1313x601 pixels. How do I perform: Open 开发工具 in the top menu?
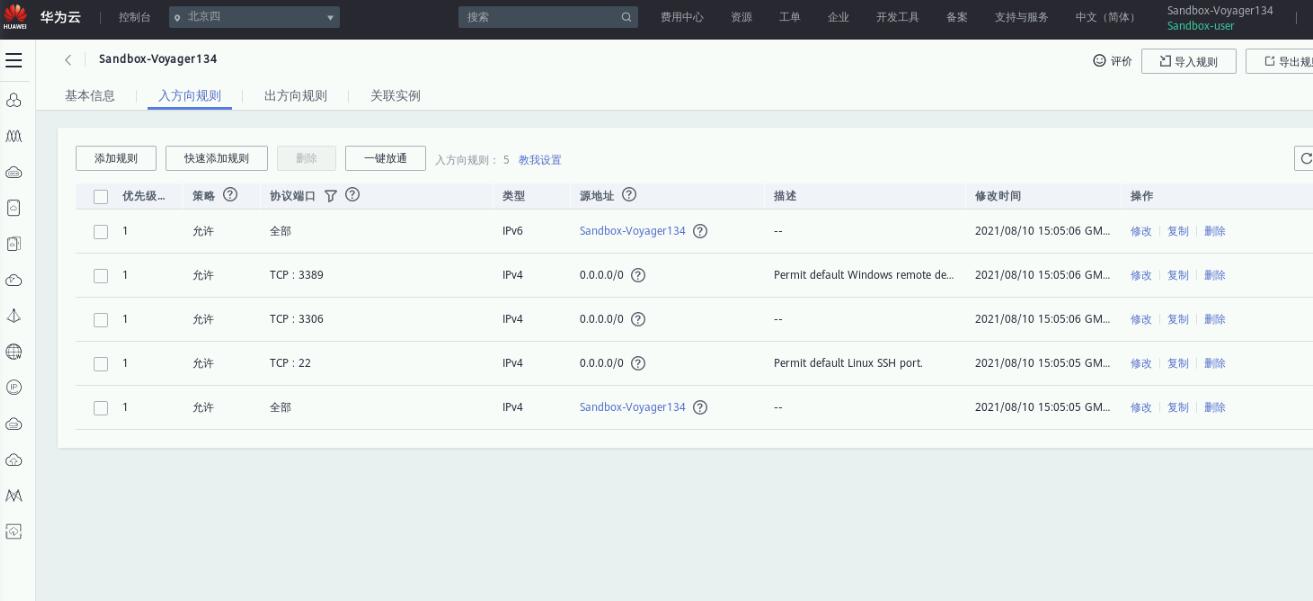[x=897, y=18]
